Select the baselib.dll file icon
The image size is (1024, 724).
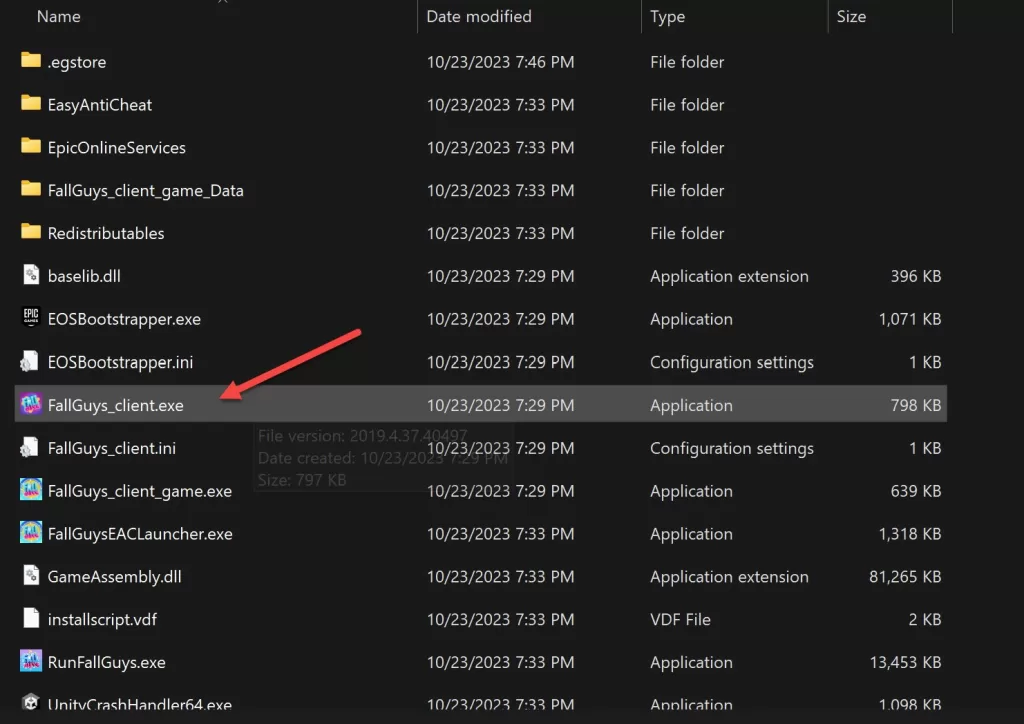pos(31,275)
